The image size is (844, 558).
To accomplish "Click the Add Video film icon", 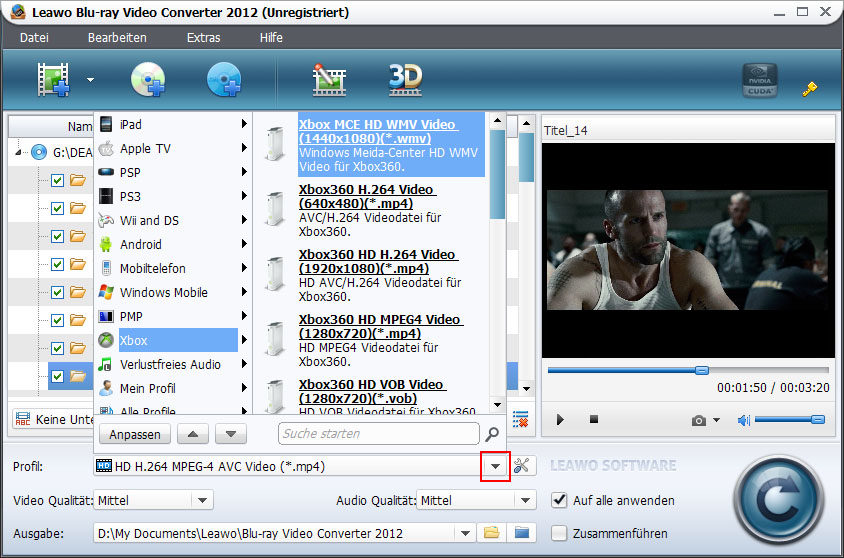I will point(53,80).
